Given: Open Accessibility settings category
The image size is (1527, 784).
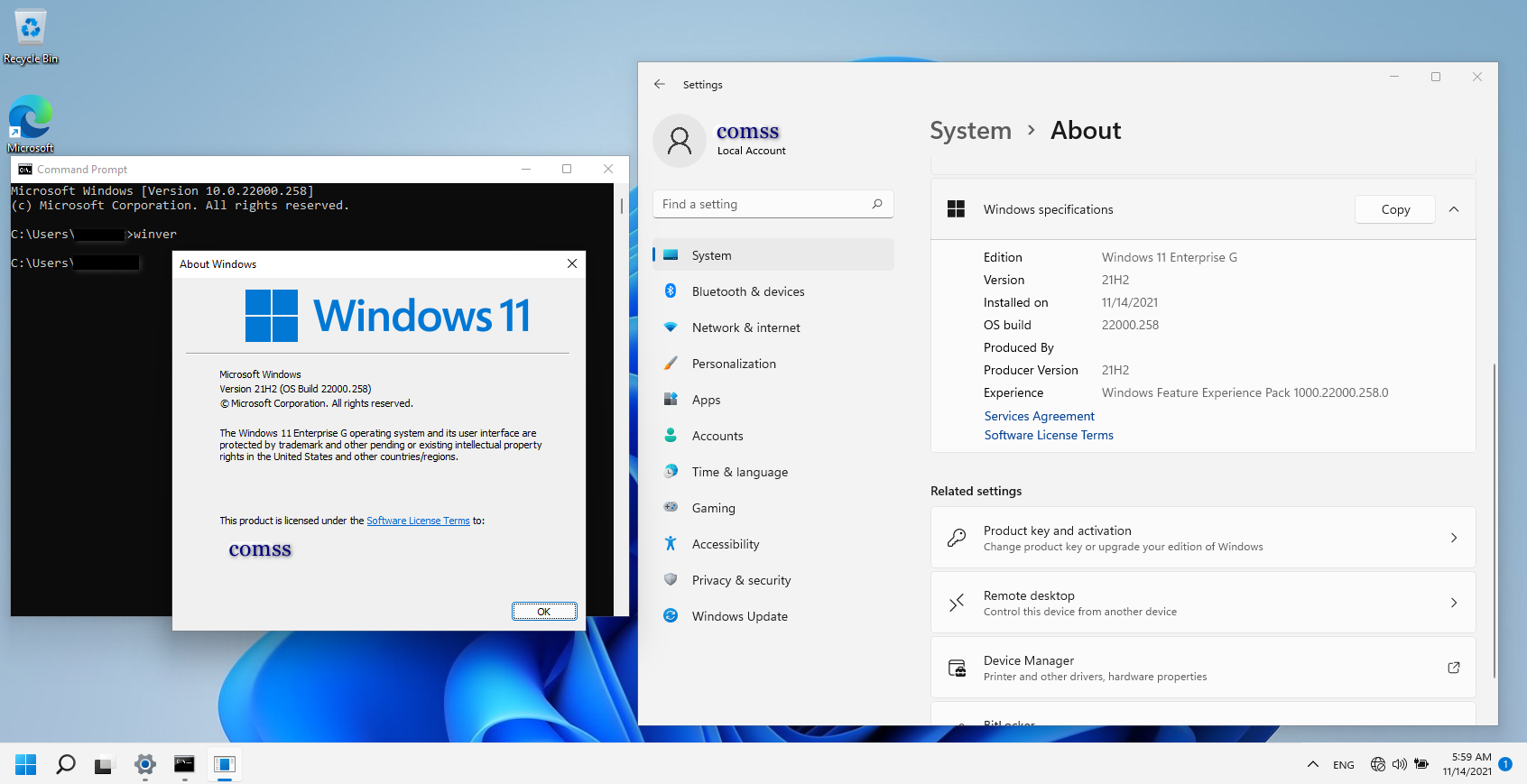Looking at the screenshot, I should pyautogui.click(x=773, y=544).
